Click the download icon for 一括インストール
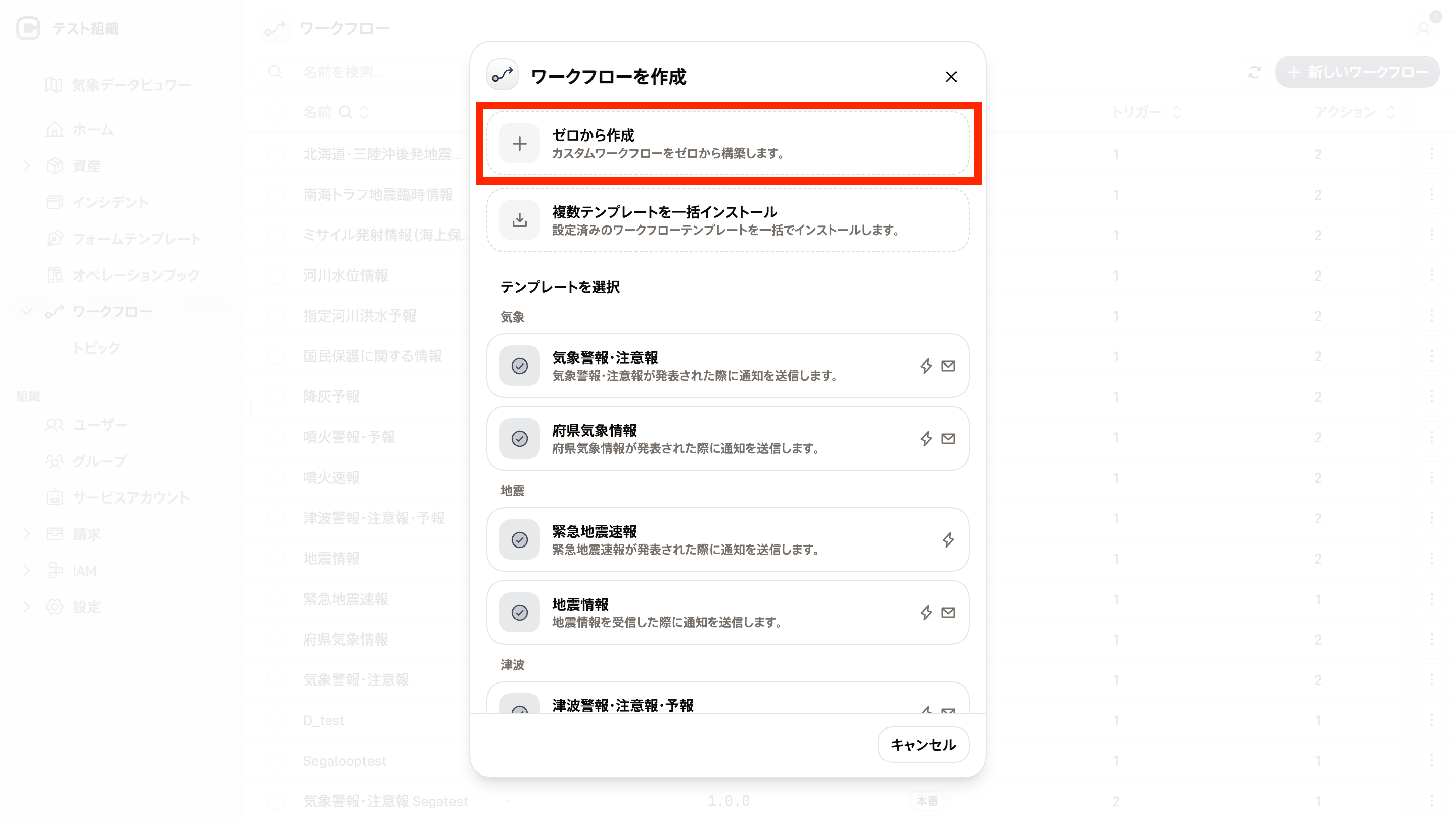The height and width of the screenshot is (819, 1456). (519, 220)
